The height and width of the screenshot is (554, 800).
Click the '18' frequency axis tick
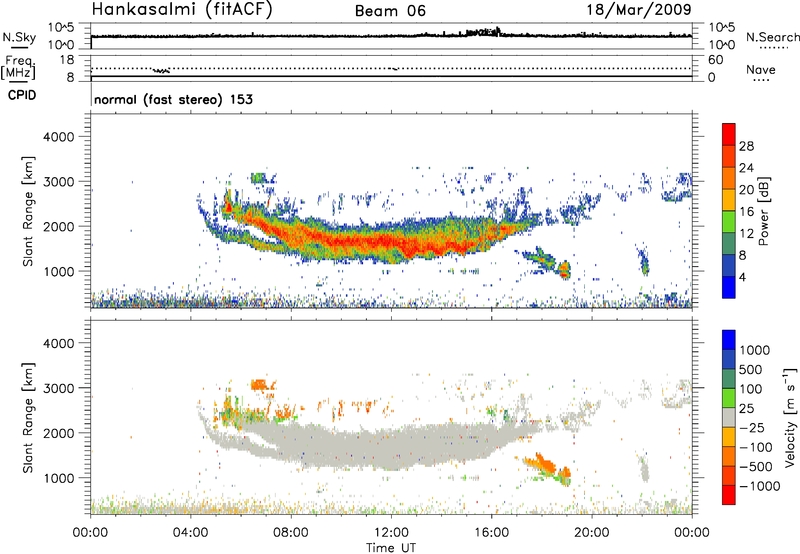point(66,60)
